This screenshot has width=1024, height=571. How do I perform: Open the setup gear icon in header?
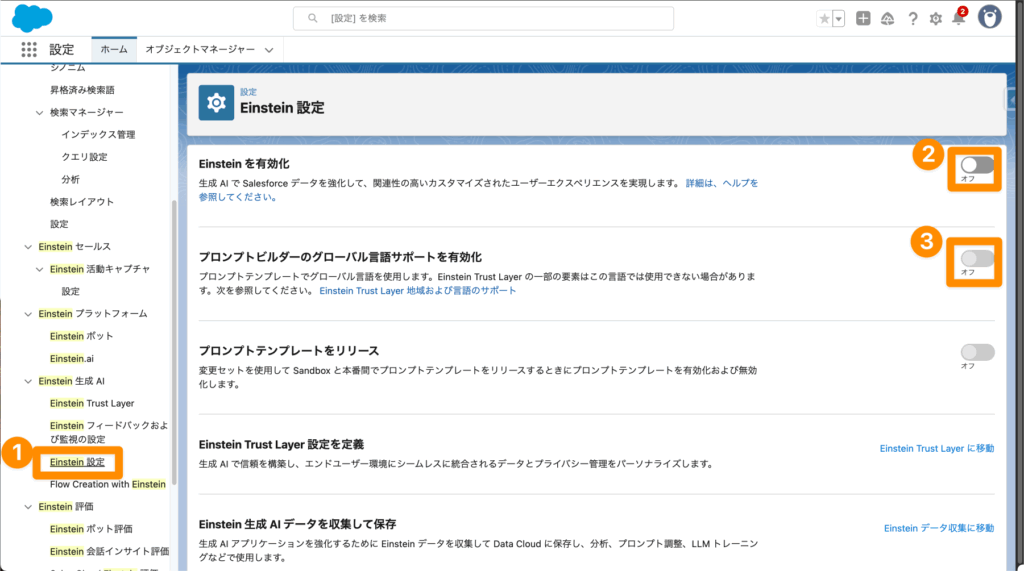936,19
